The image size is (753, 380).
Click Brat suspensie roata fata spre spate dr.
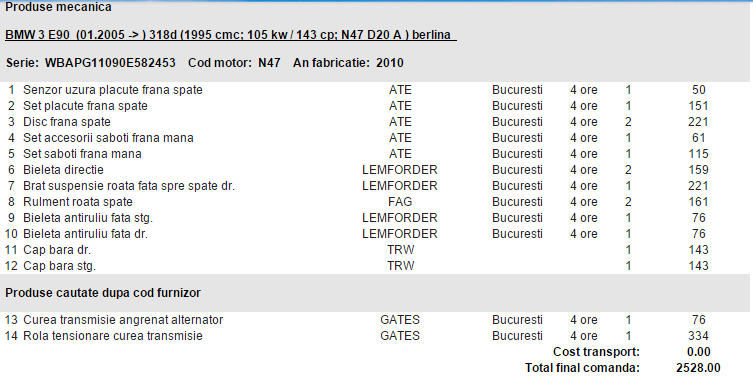click(x=129, y=186)
